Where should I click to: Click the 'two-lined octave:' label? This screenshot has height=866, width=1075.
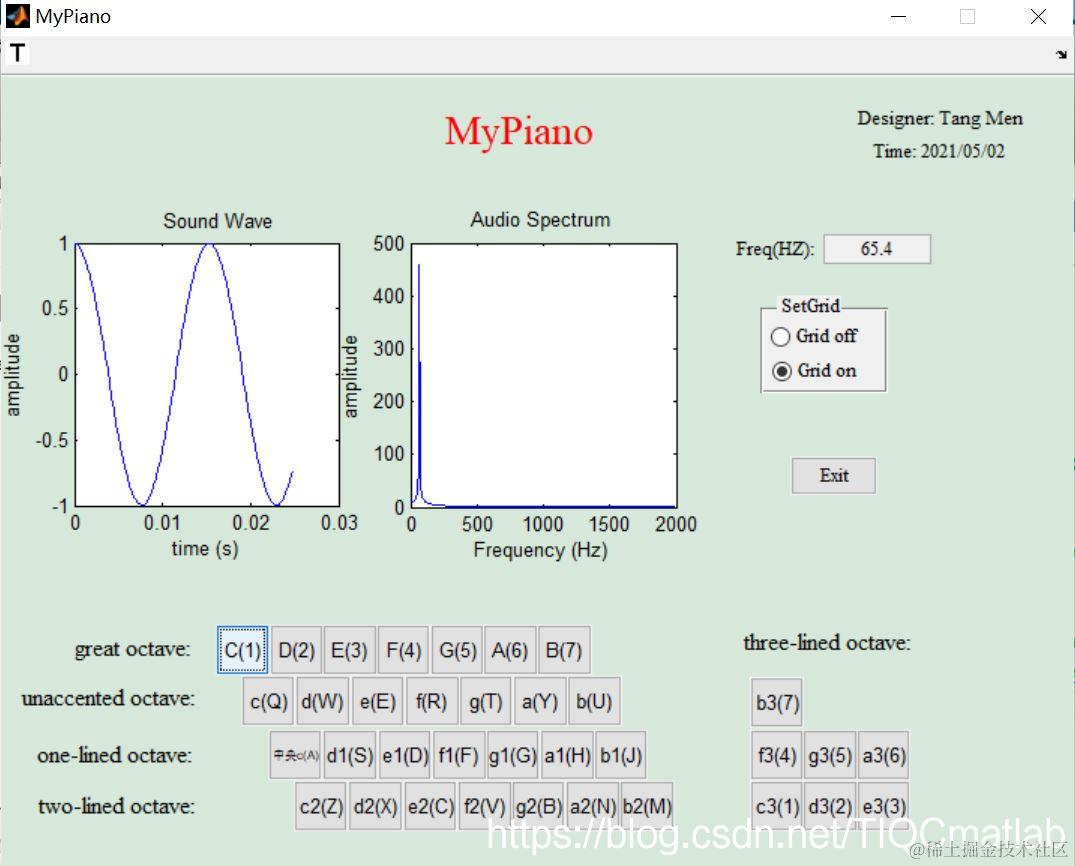[x=117, y=806]
